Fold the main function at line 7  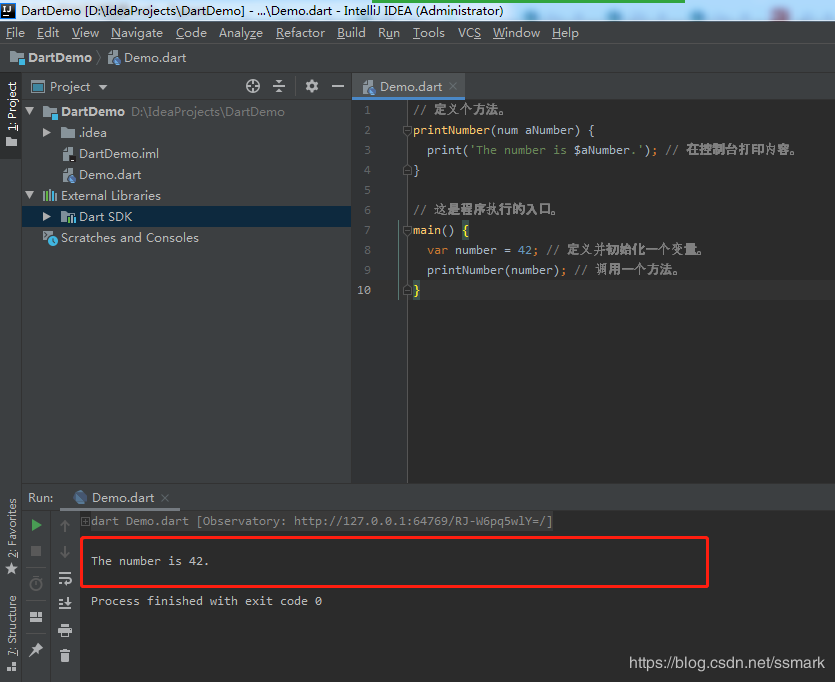tap(407, 231)
